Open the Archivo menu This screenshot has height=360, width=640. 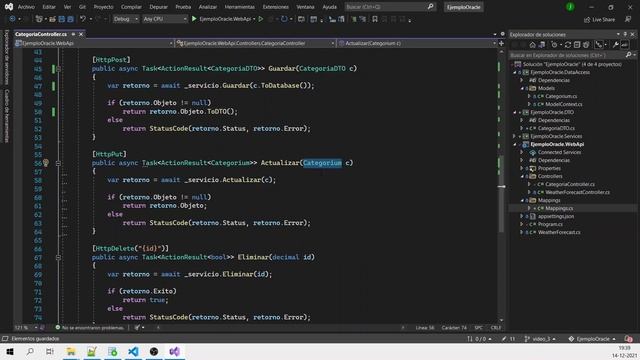pyautogui.click(x=26, y=7)
